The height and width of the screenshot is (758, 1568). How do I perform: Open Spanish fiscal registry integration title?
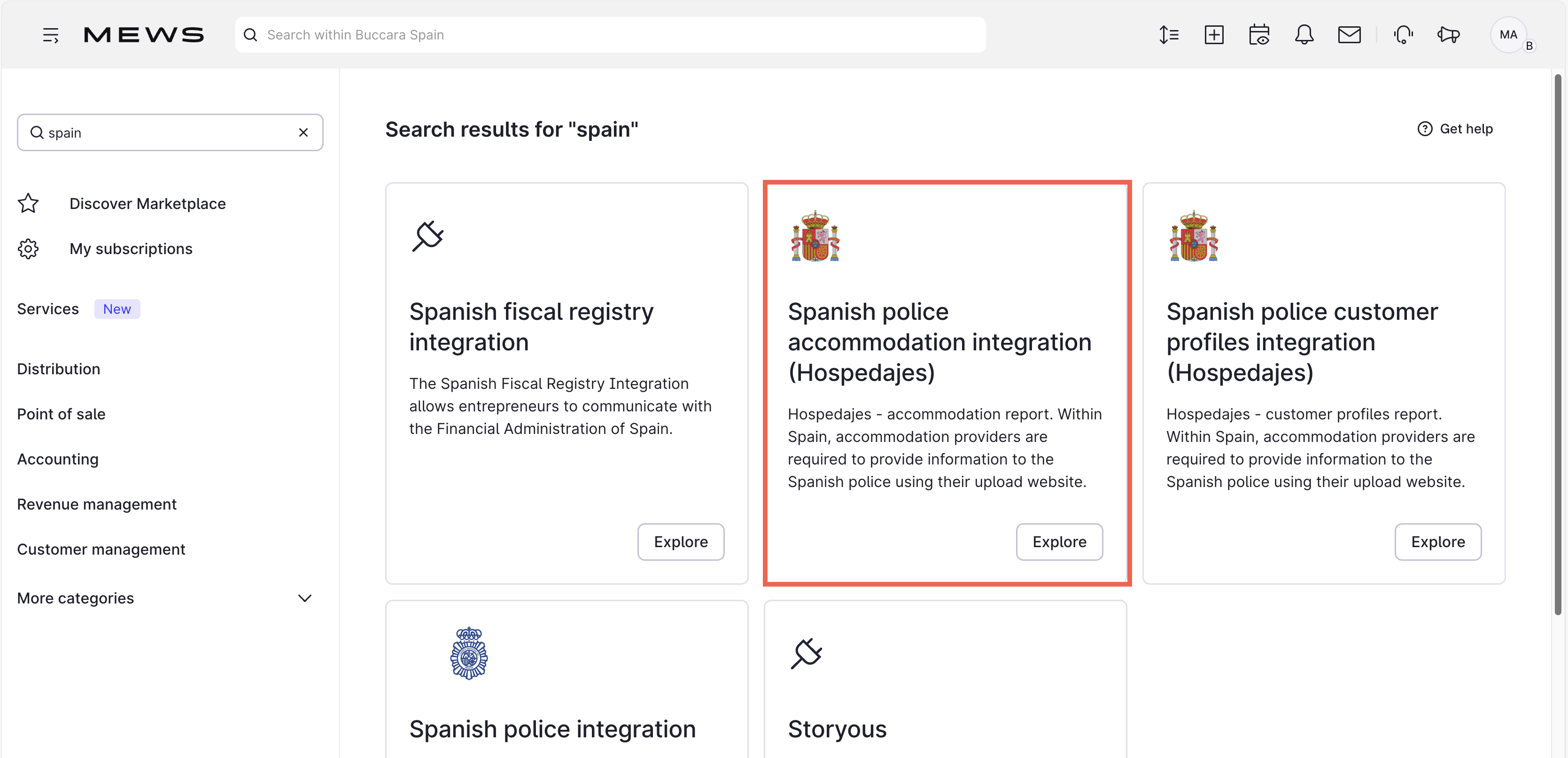[x=531, y=327]
